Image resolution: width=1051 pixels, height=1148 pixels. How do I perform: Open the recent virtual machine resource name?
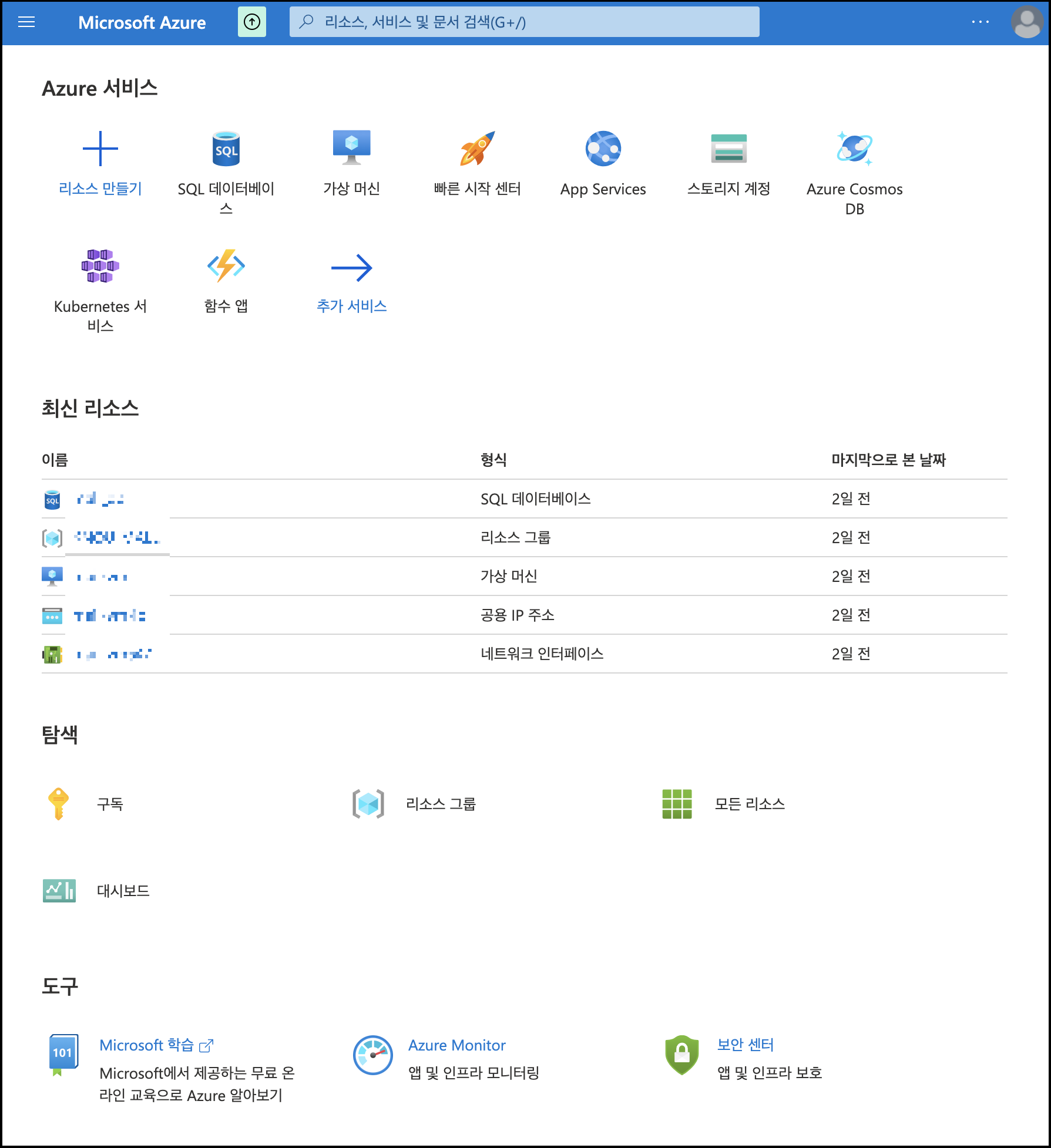pyautogui.click(x=102, y=577)
